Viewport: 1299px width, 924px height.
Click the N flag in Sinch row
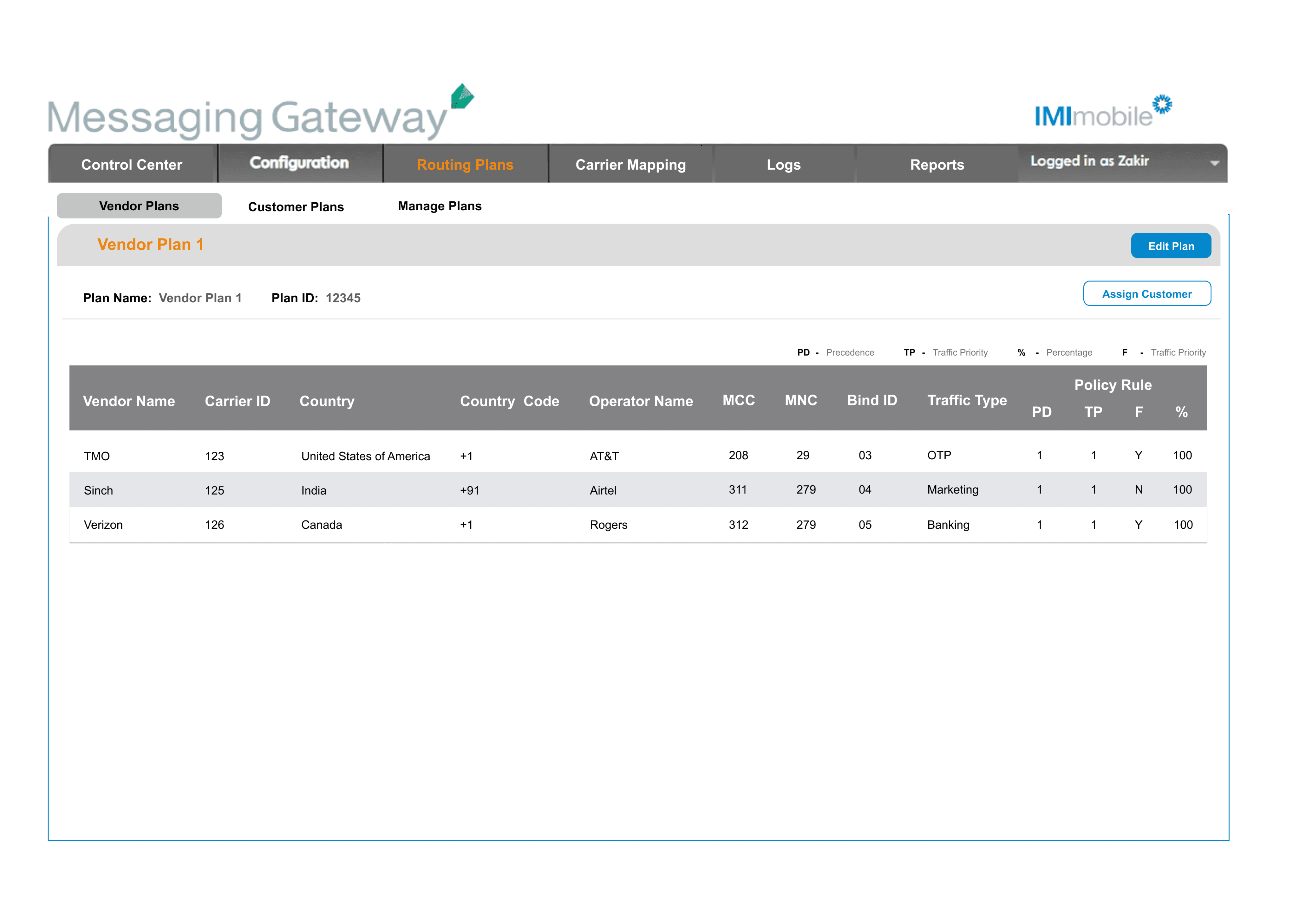click(x=1138, y=489)
